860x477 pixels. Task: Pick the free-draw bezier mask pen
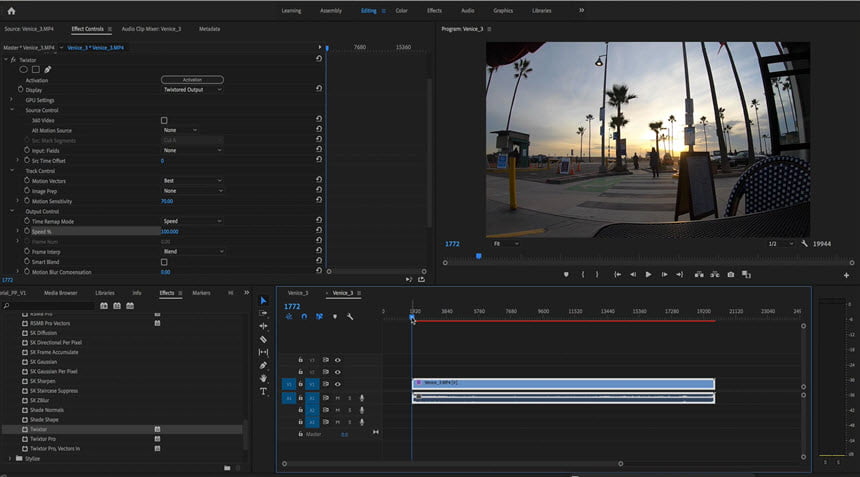48,70
